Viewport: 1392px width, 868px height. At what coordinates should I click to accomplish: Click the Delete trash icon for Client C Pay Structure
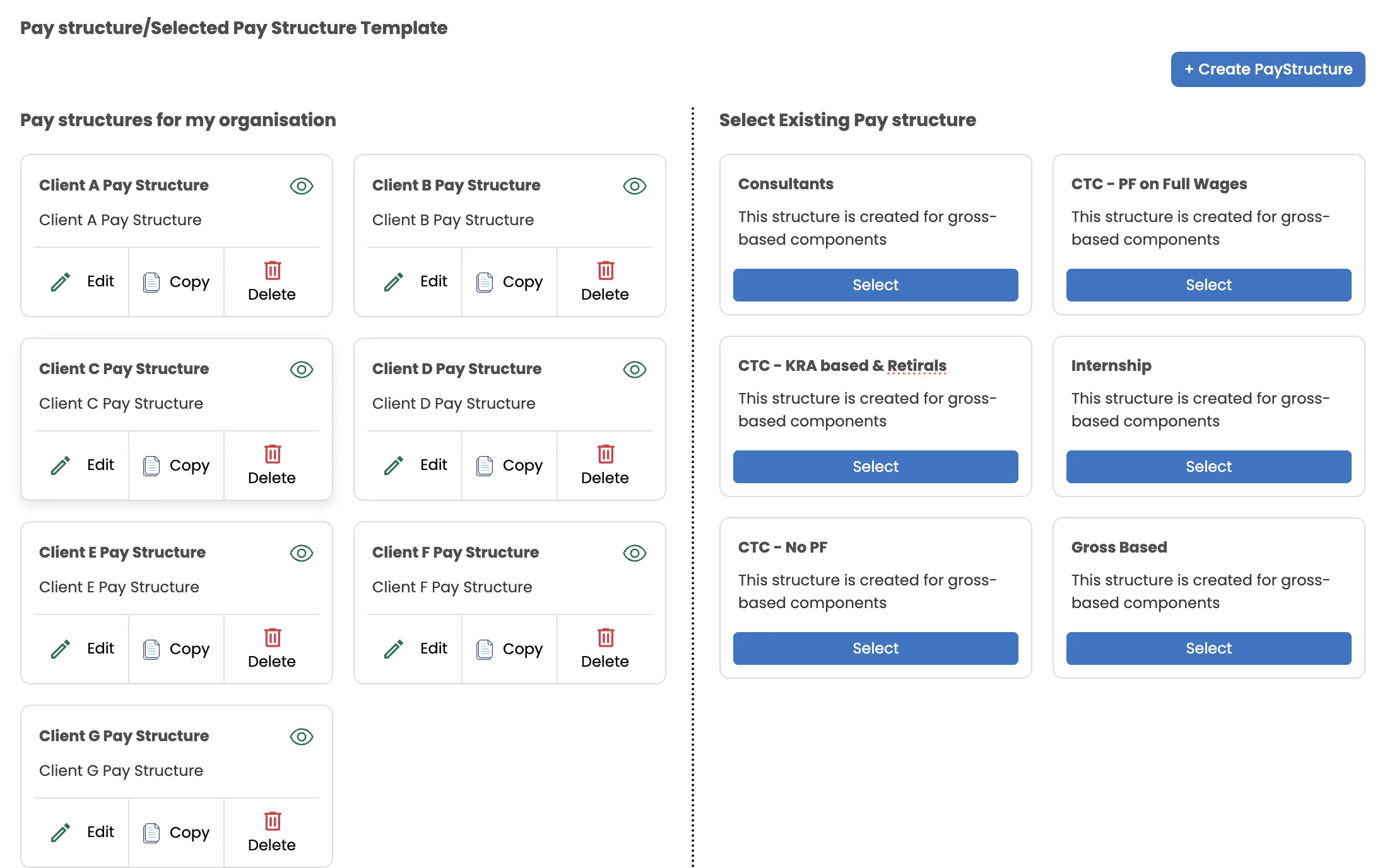tap(272, 454)
